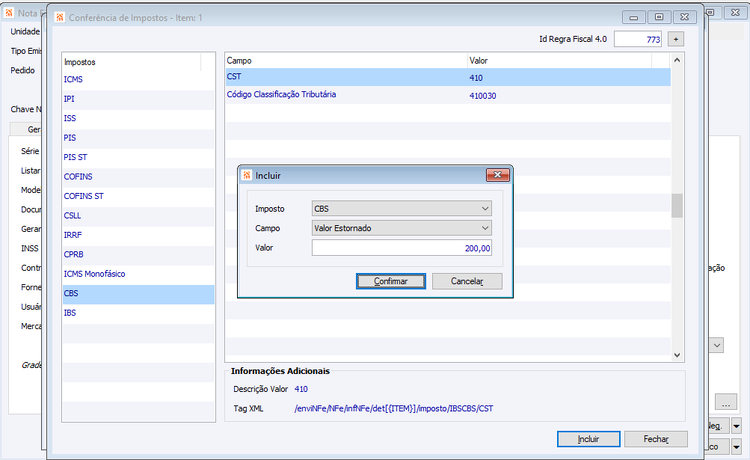Select ICMS Monofásico in the Impostos list
Image resolution: width=750 pixels, height=460 pixels.
pyautogui.click(x=138, y=274)
